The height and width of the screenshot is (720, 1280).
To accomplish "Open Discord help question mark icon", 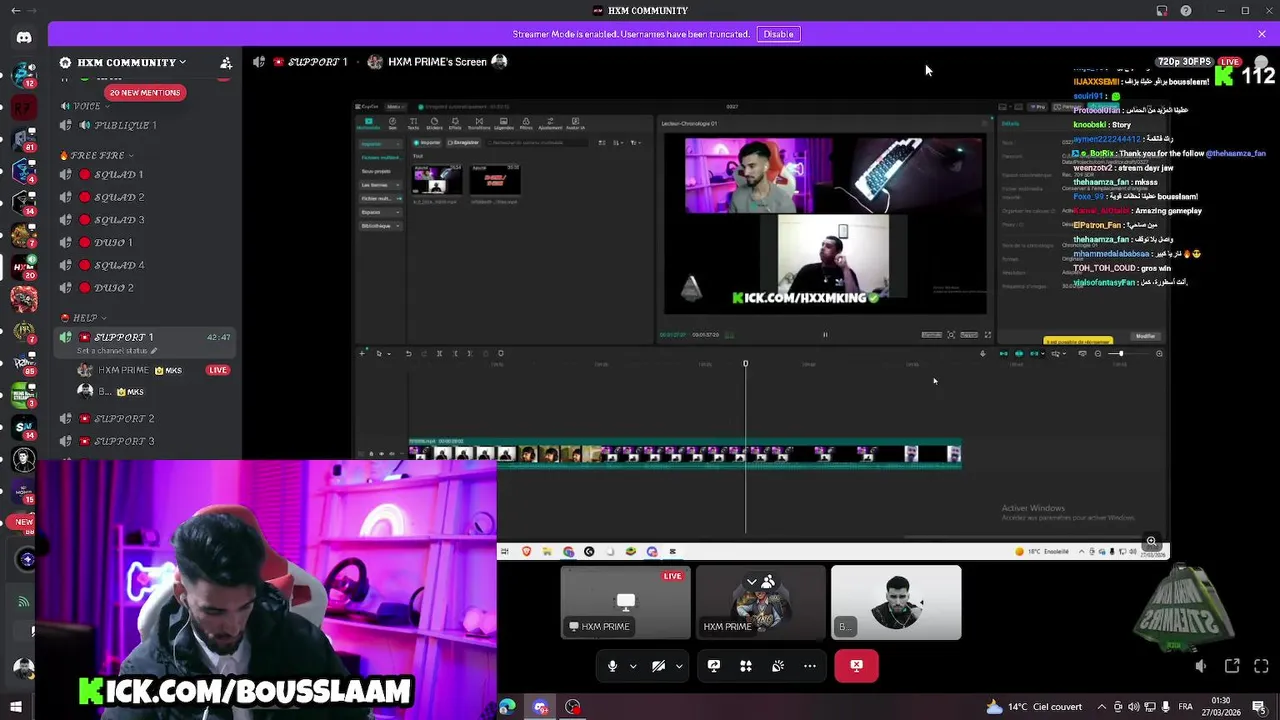I will pyautogui.click(x=1186, y=11).
